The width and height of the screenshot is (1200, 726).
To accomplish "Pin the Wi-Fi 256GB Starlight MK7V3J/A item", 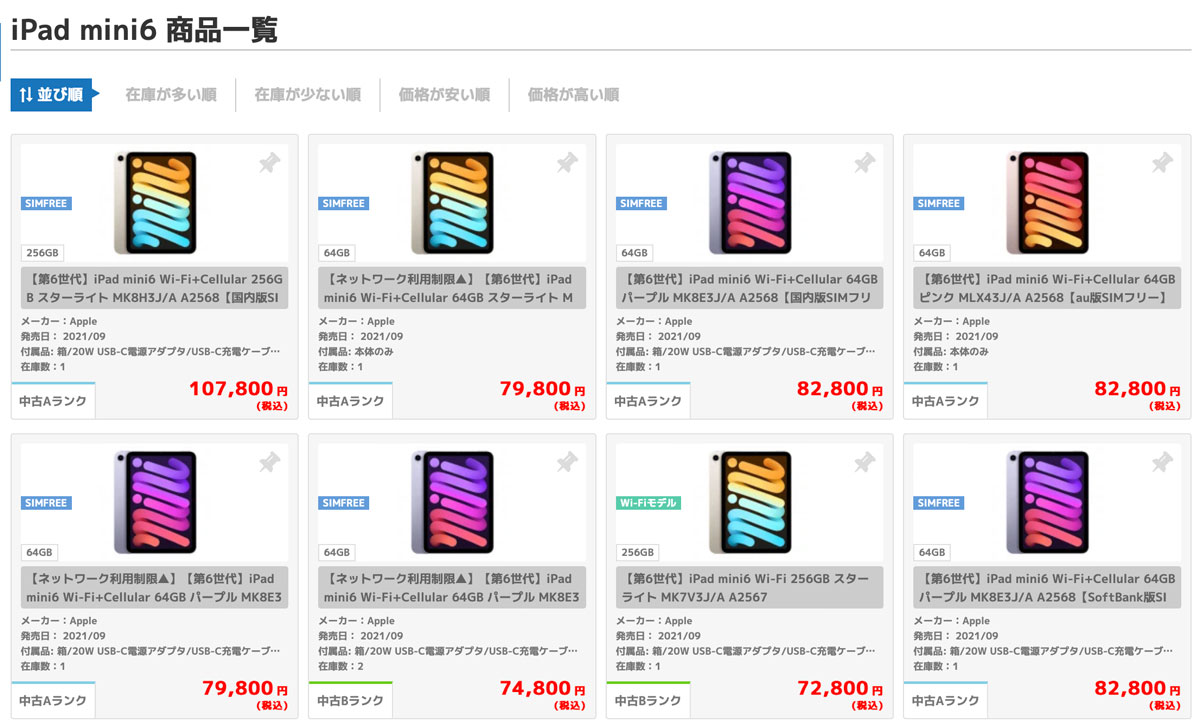I will click(x=865, y=463).
